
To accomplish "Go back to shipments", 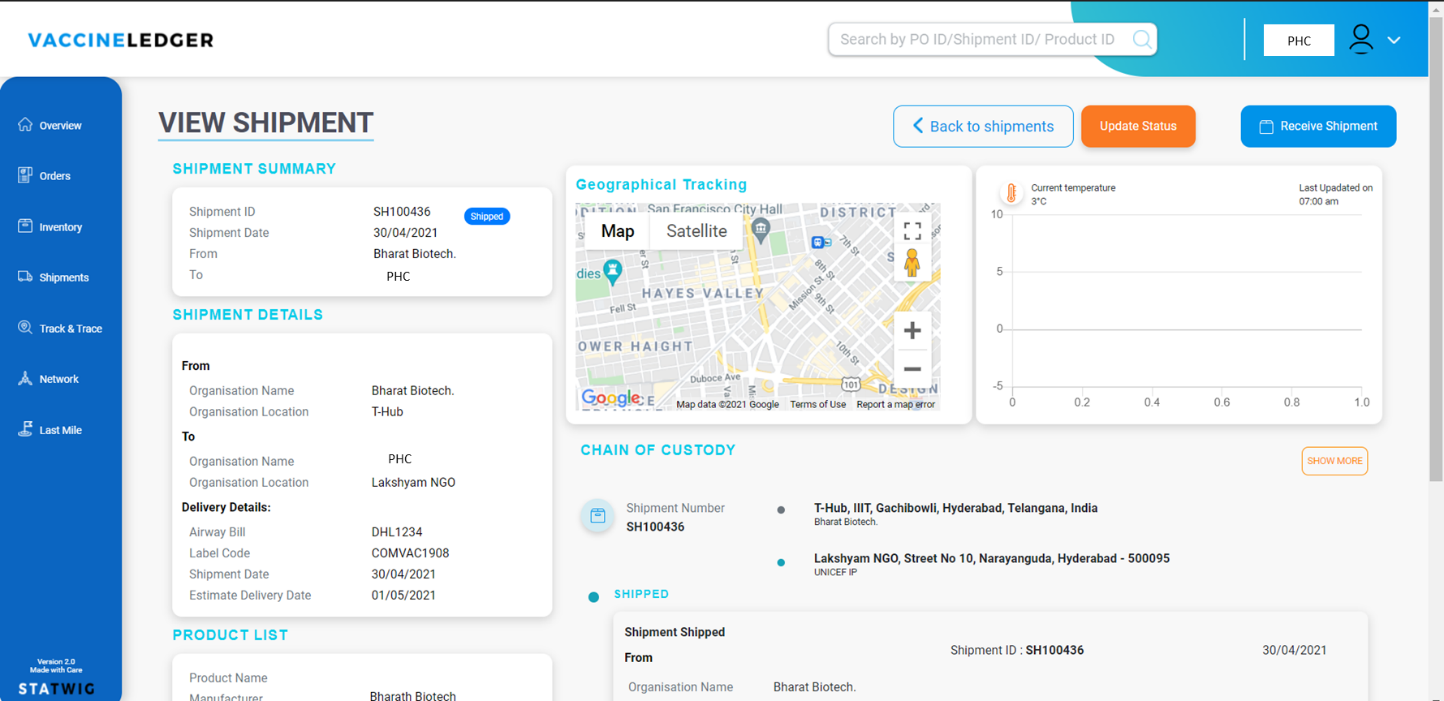I will (x=983, y=126).
